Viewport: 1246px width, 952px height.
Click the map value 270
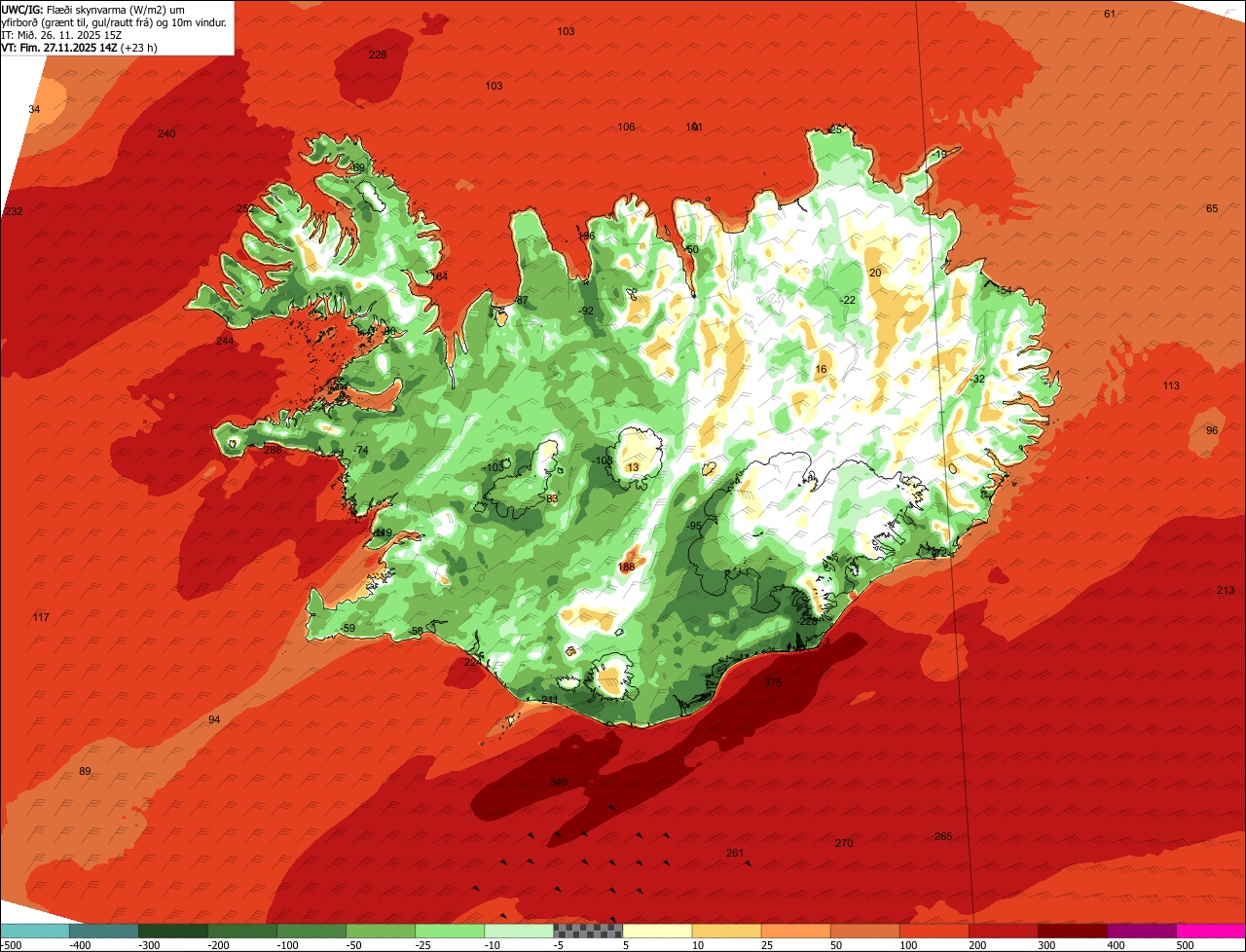point(844,843)
